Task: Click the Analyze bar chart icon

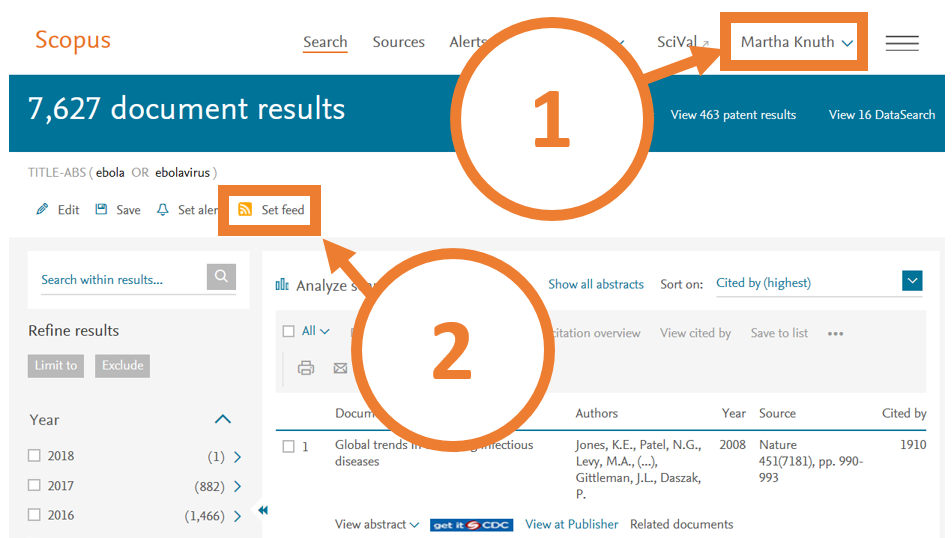Action: [x=282, y=284]
